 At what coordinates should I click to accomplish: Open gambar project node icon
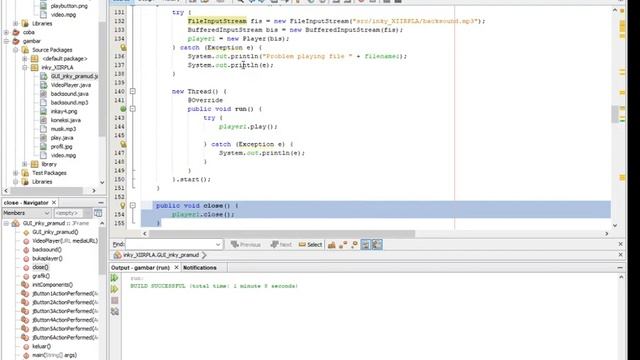(x=16, y=41)
